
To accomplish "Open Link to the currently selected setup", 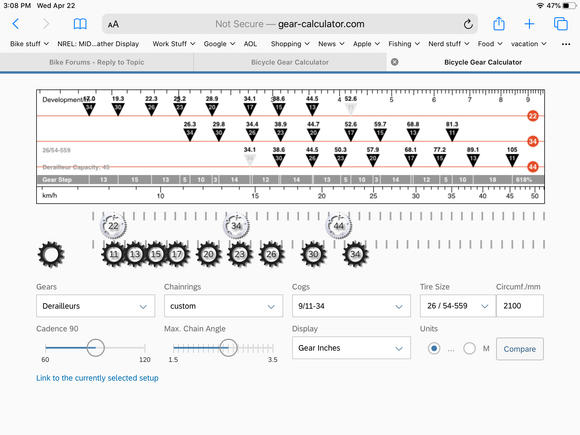I will click(97, 378).
